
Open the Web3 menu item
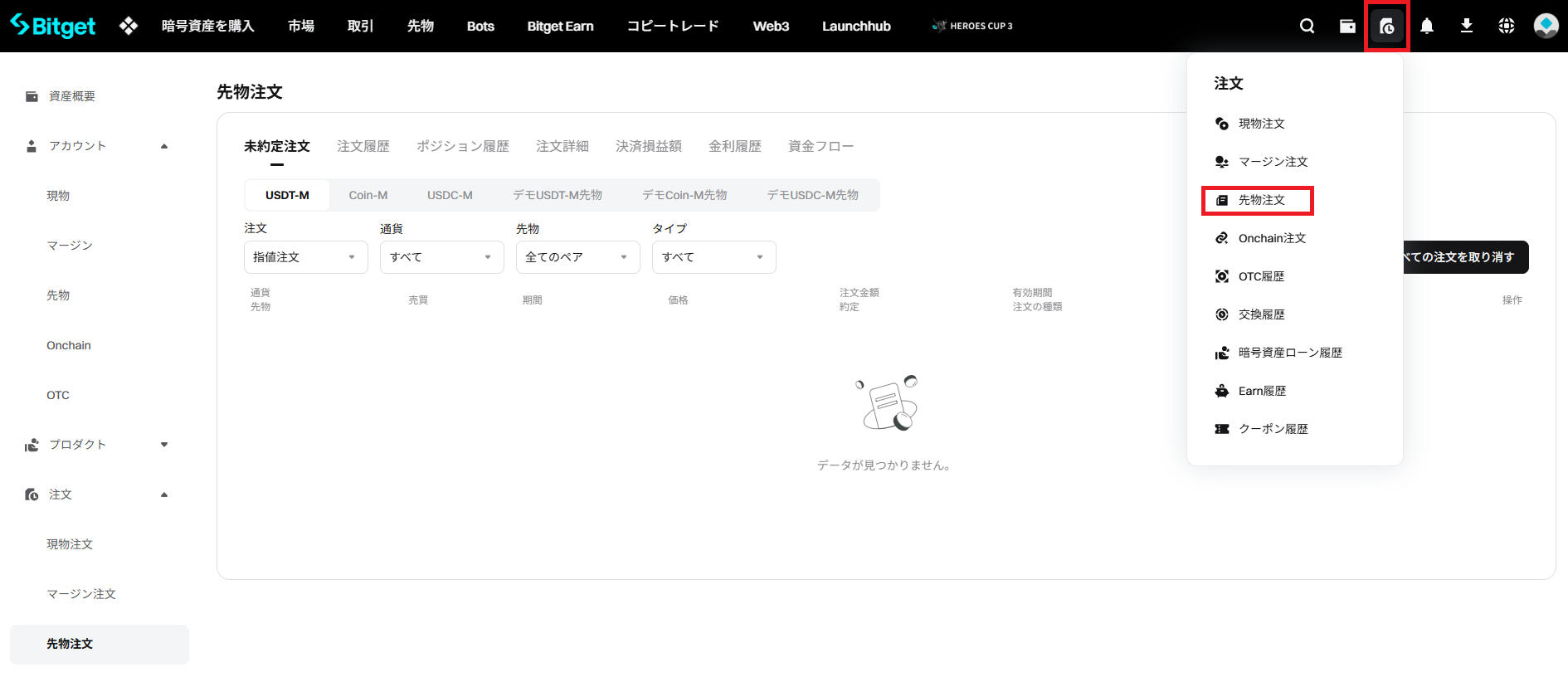[x=771, y=26]
